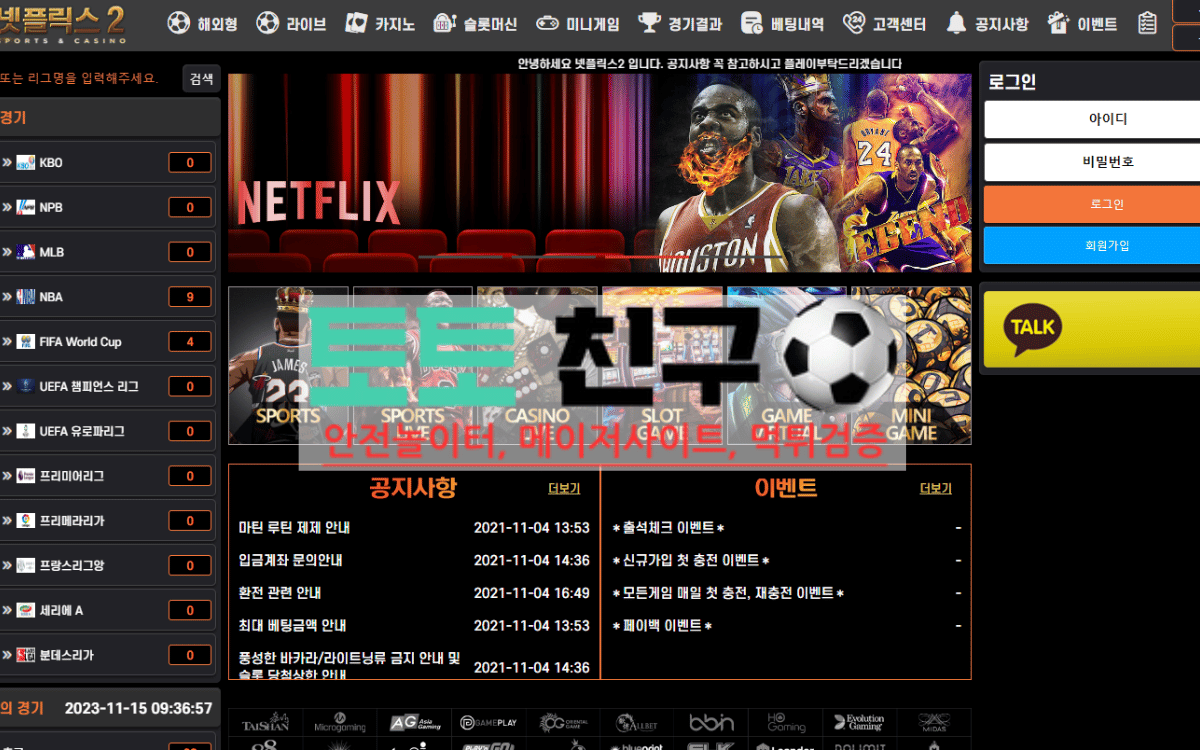
Task: Click the slot machine icon for 슬롯머신
Action: click(445, 23)
